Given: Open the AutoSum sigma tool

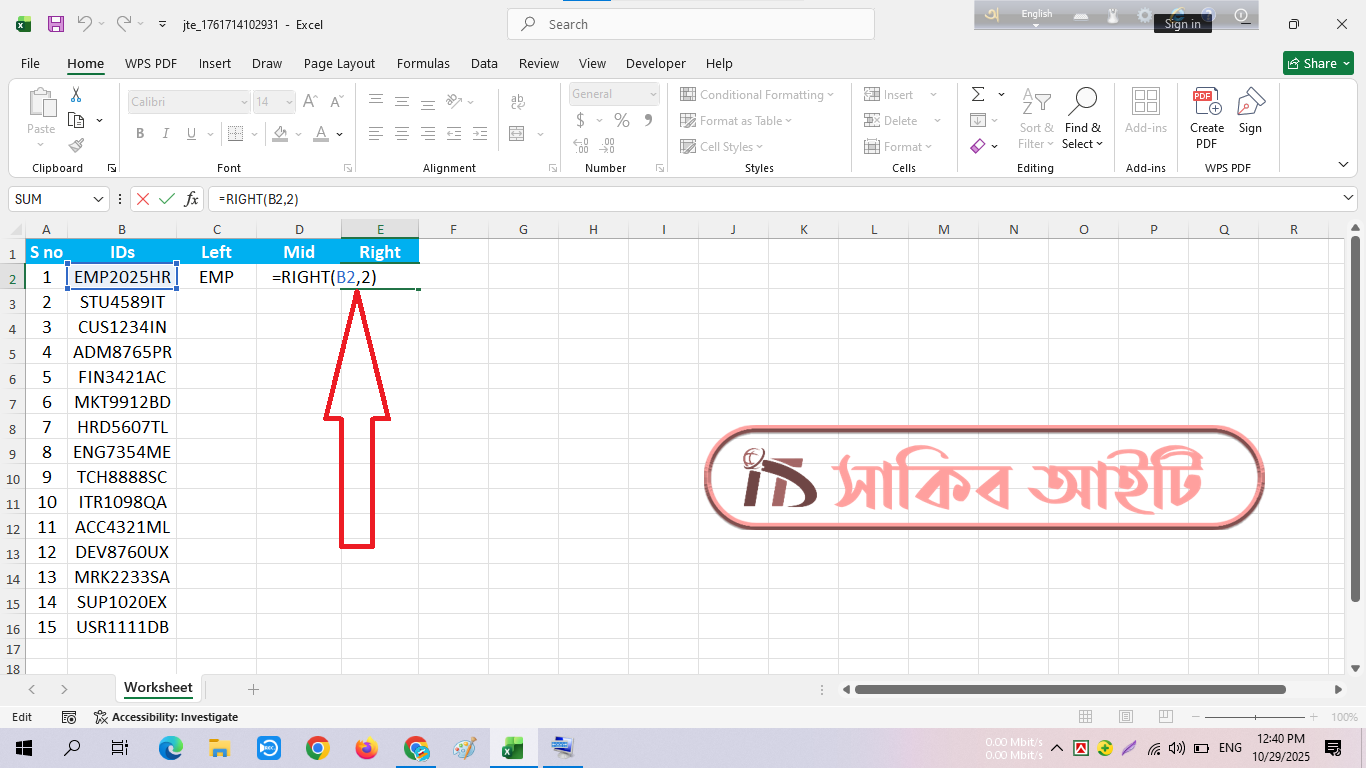Looking at the screenshot, I should pyautogui.click(x=977, y=94).
